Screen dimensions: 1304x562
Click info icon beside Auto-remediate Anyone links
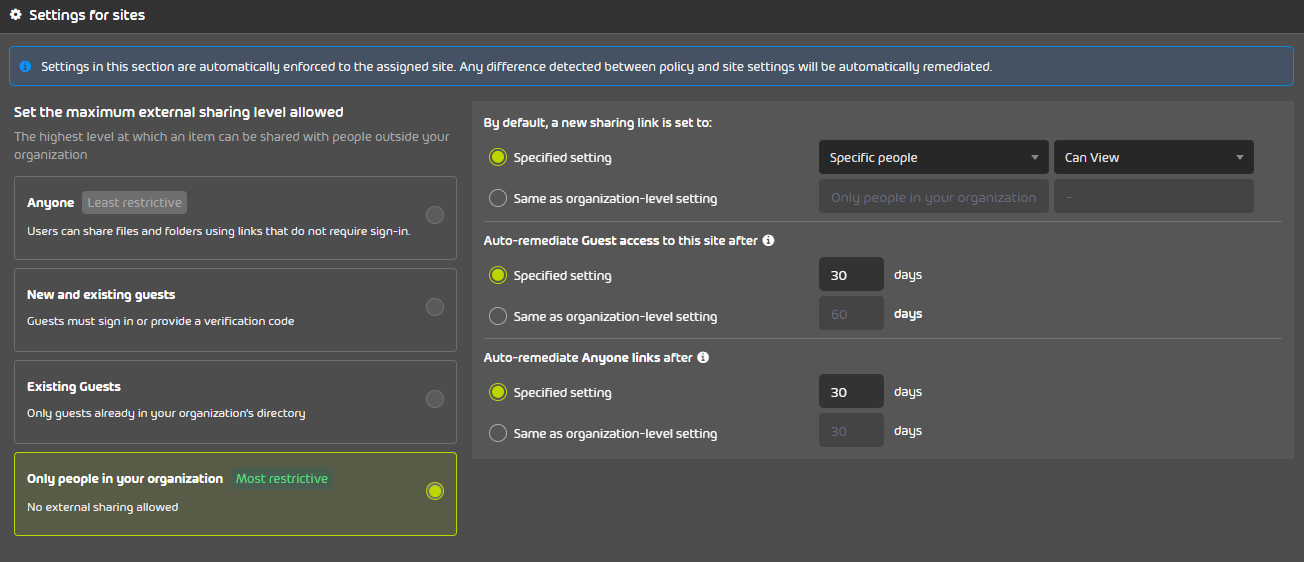click(703, 357)
